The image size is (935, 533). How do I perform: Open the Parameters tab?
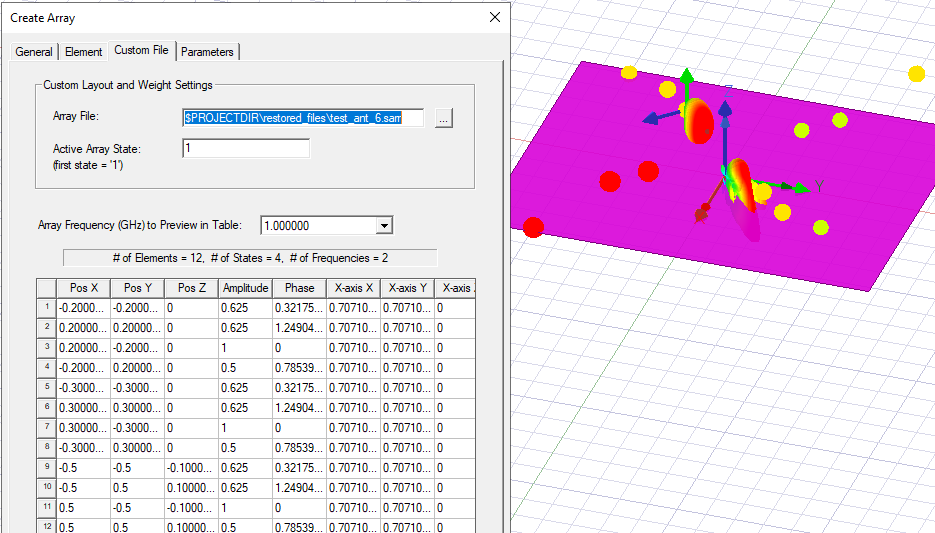pos(207,52)
